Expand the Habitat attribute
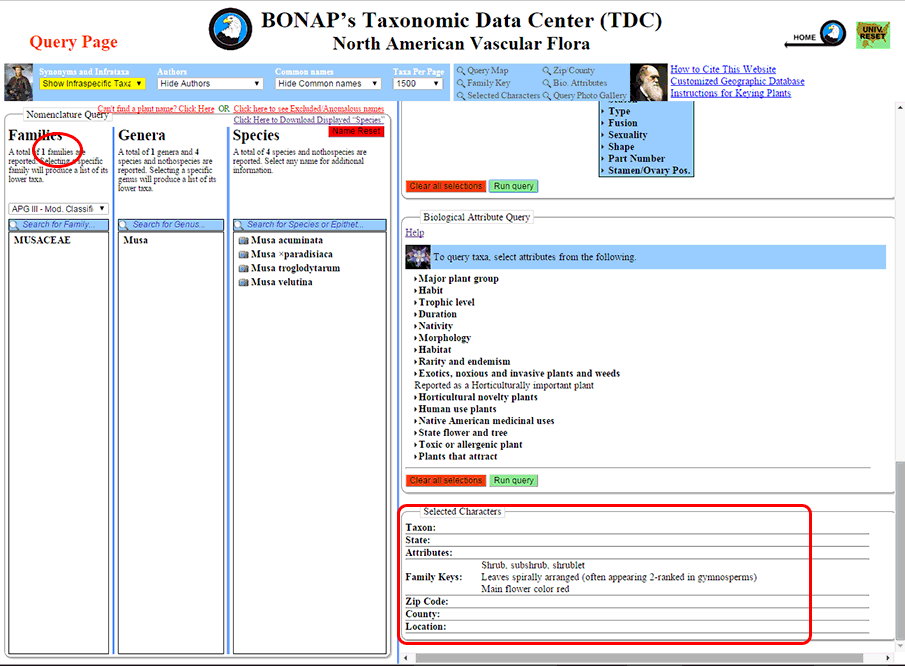Screen dimensions: 905x666 pyautogui.click(x=433, y=350)
